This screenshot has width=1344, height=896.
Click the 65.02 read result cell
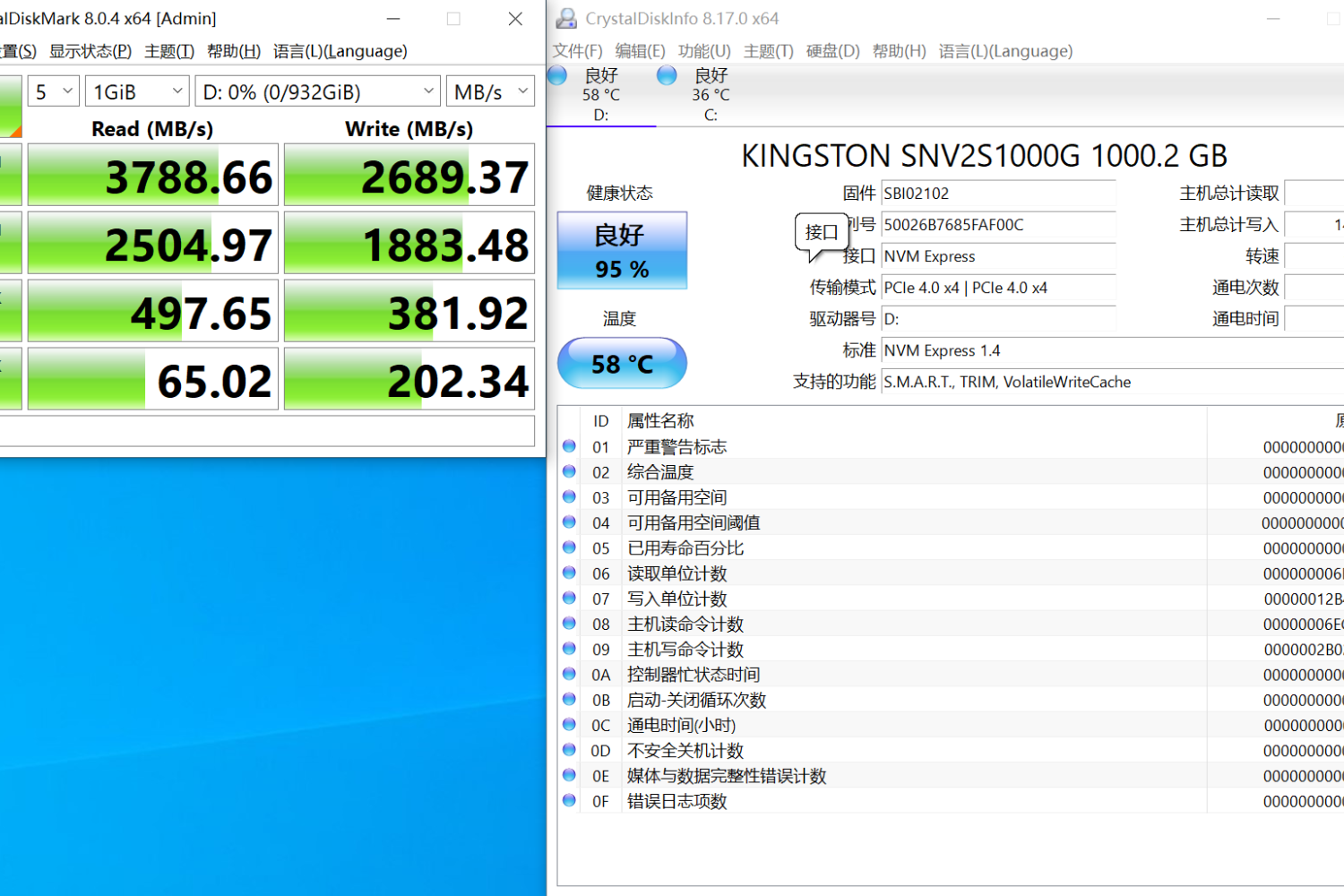pyautogui.click(x=153, y=380)
